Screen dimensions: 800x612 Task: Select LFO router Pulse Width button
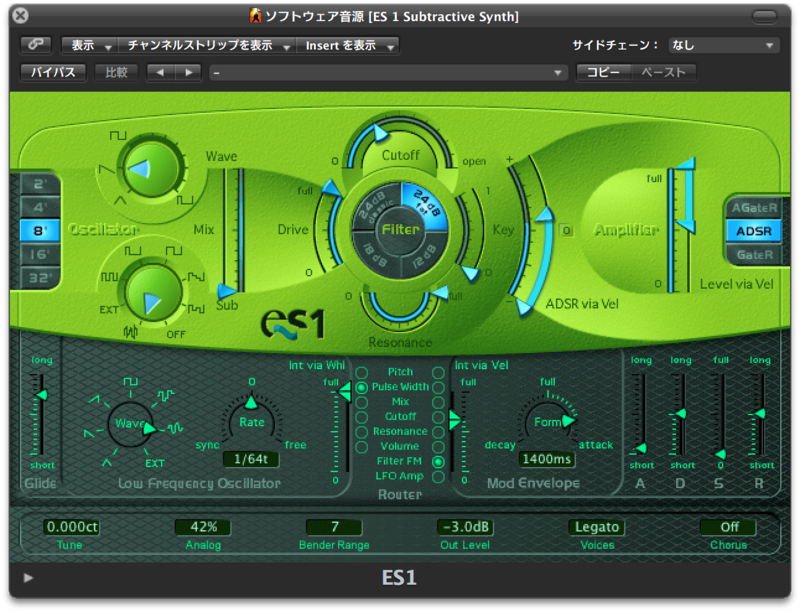click(x=361, y=388)
